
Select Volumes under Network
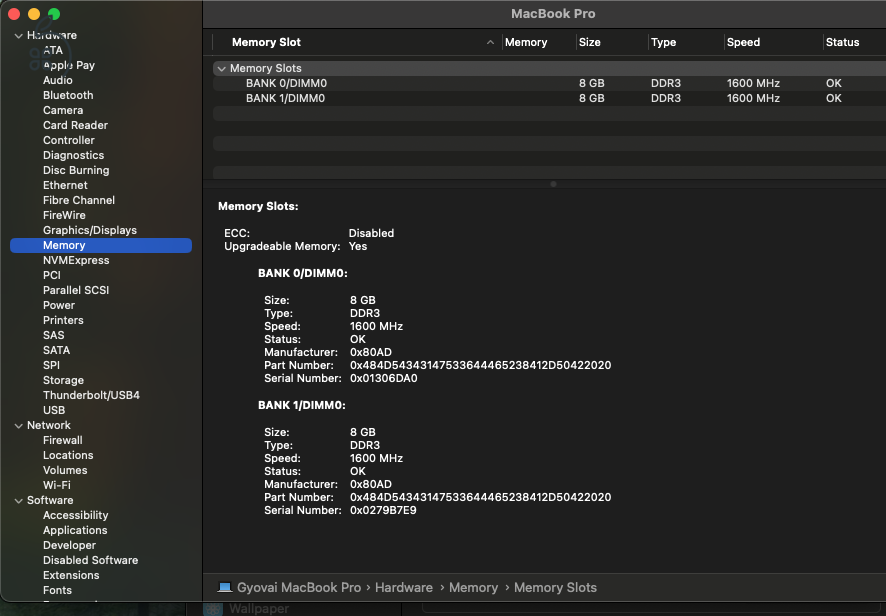pyautogui.click(x=65, y=470)
